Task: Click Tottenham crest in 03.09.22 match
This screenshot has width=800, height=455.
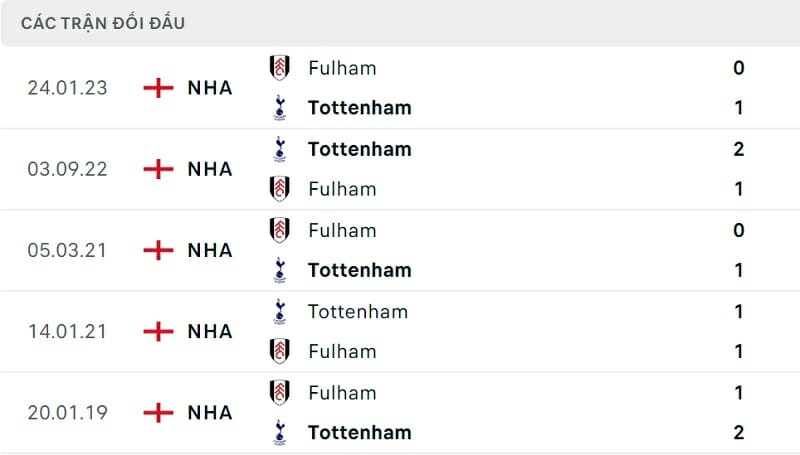Action: tap(280, 149)
